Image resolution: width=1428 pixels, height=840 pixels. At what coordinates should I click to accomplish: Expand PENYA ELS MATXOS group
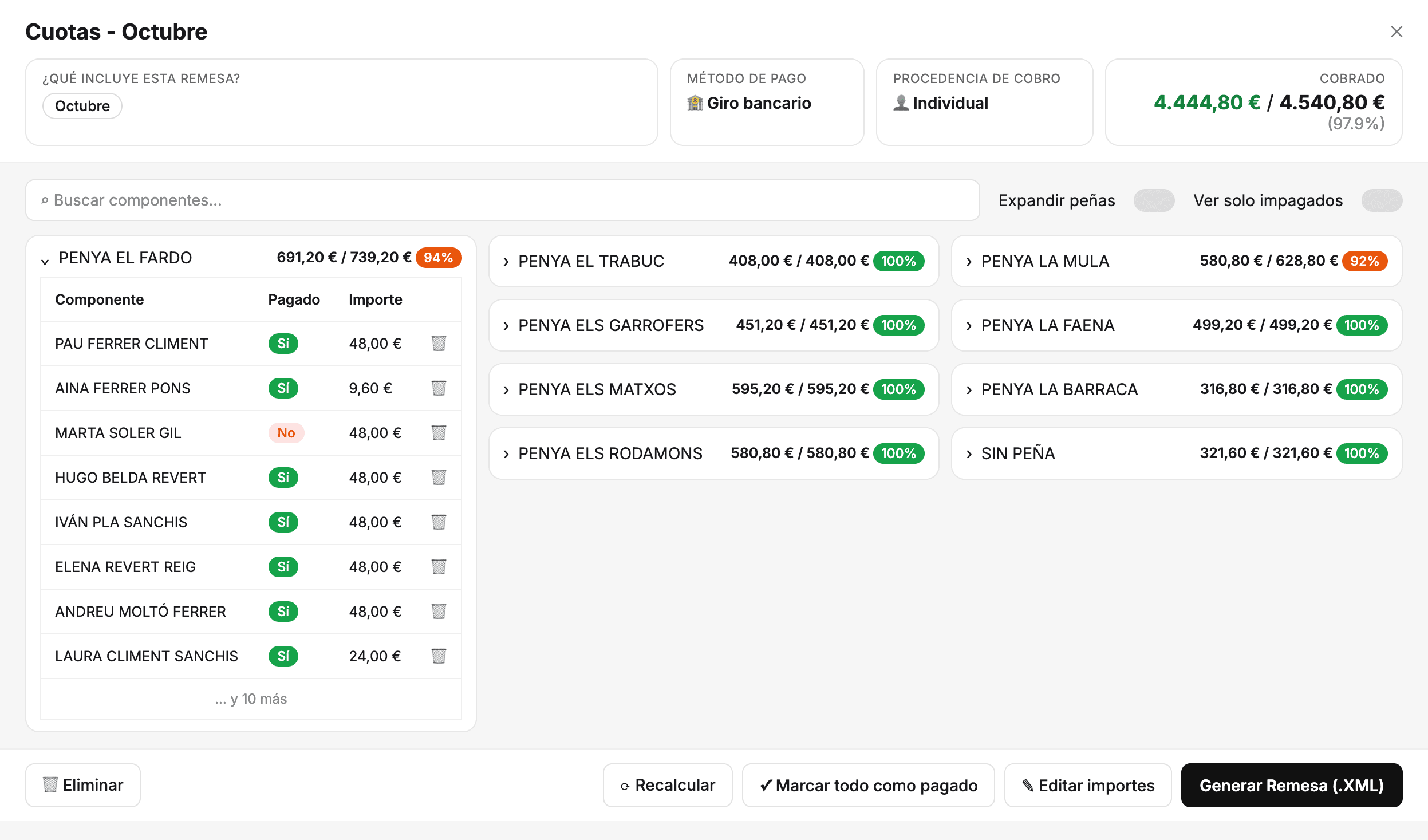(x=713, y=389)
